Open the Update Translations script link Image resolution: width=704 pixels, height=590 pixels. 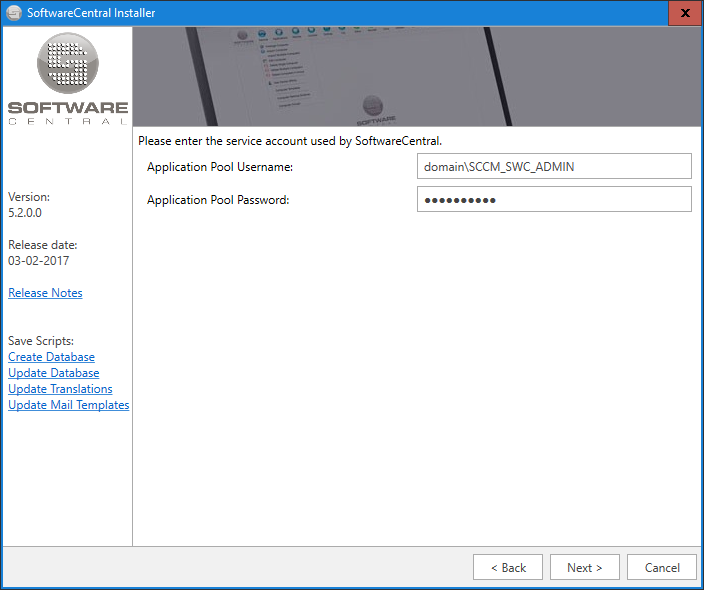[60, 389]
